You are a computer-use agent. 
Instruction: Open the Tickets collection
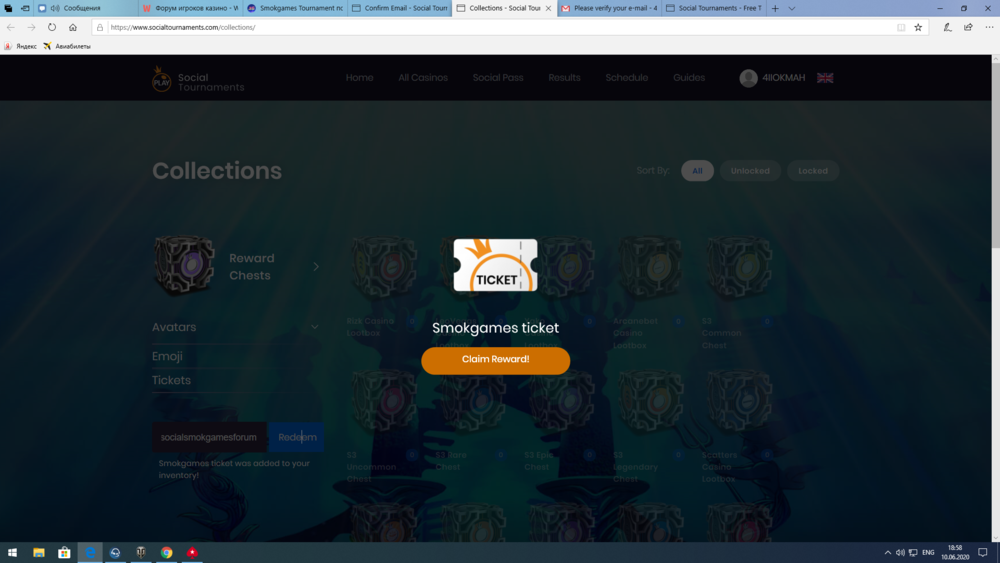171,380
